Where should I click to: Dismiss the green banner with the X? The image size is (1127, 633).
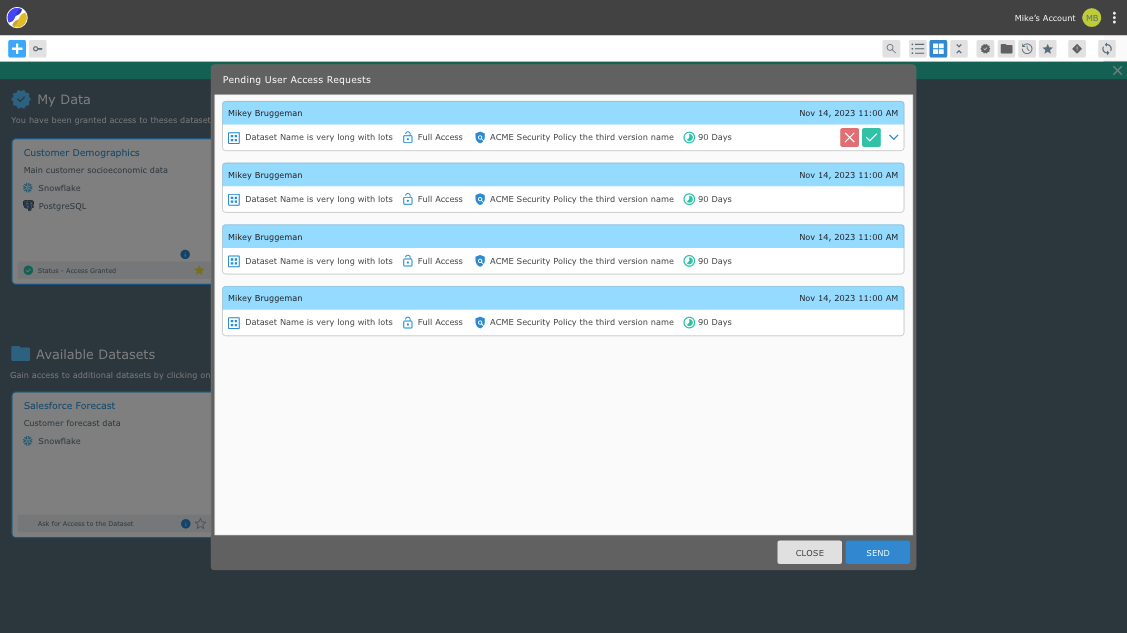(1117, 70)
